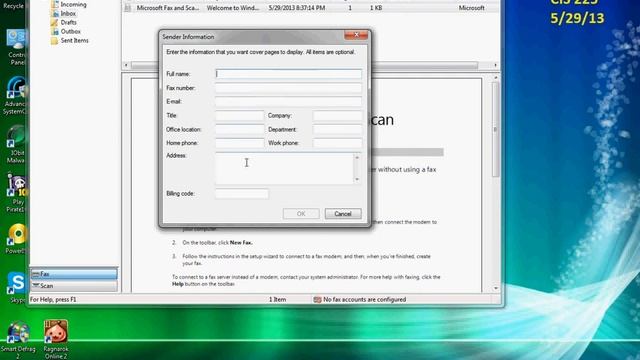The height and width of the screenshot is (360, 640).
Task: Switch to the Scan view button
Action: pyautogui.click(x=74, y=286)
